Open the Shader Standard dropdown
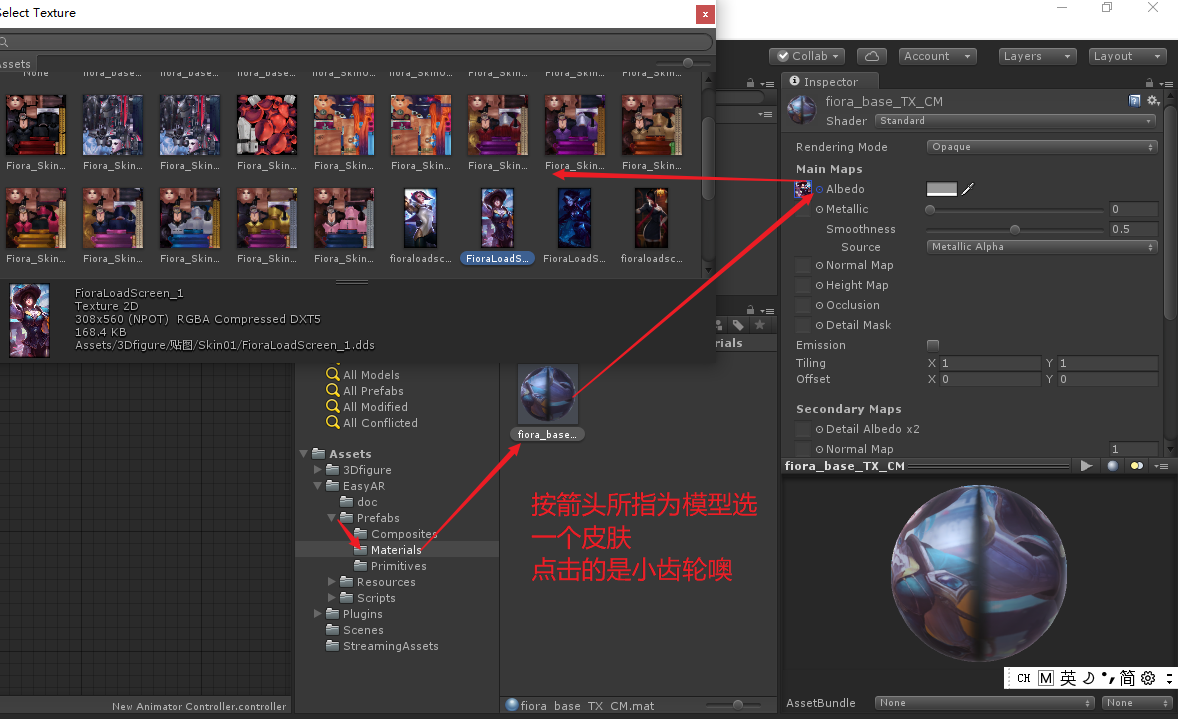Screen dimensions: 1178x719 [x=1015, y=121]
